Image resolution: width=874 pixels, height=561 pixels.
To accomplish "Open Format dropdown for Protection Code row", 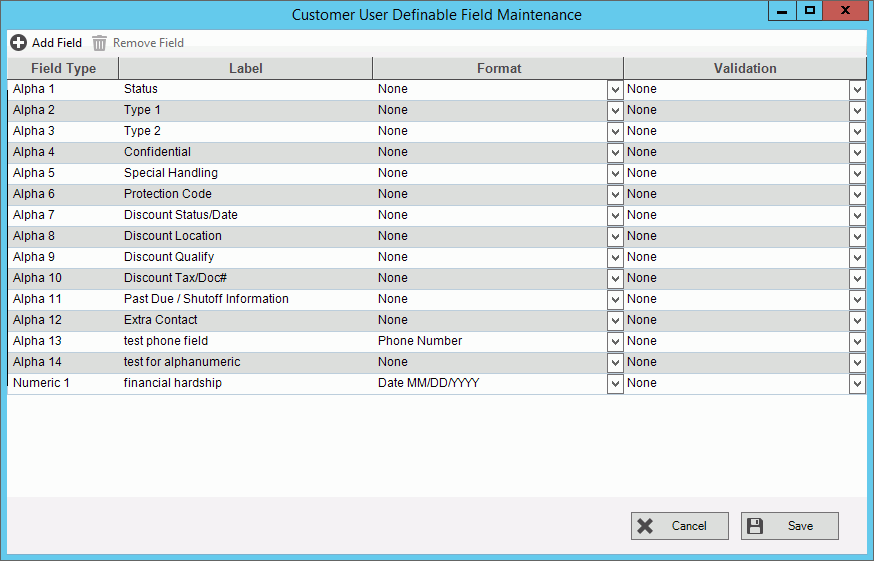I will (615, 194).
